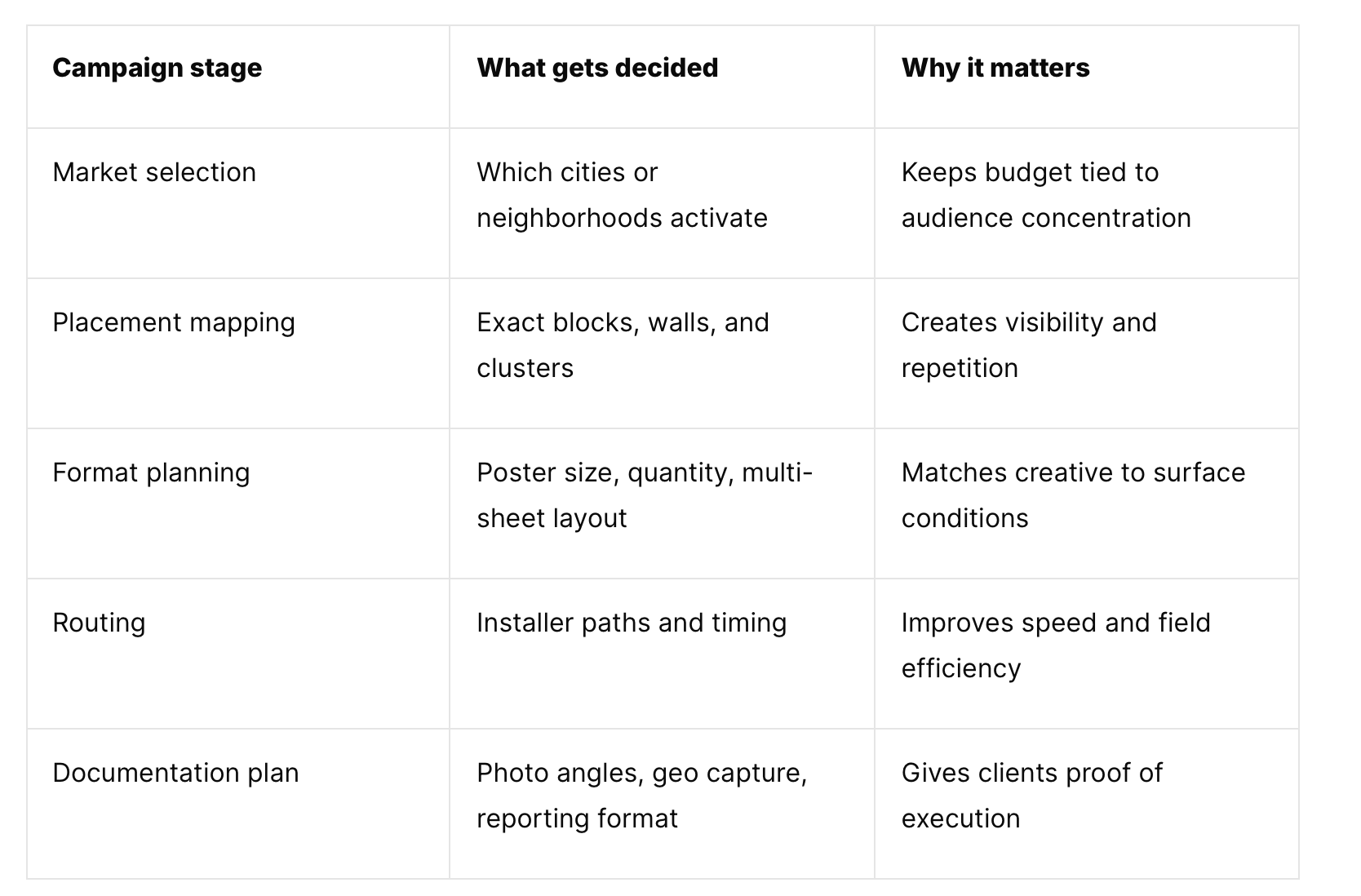Screen dimensions: 1361x896
Task: Select the 'Placement mapping' row label
Action: point(174,323)
